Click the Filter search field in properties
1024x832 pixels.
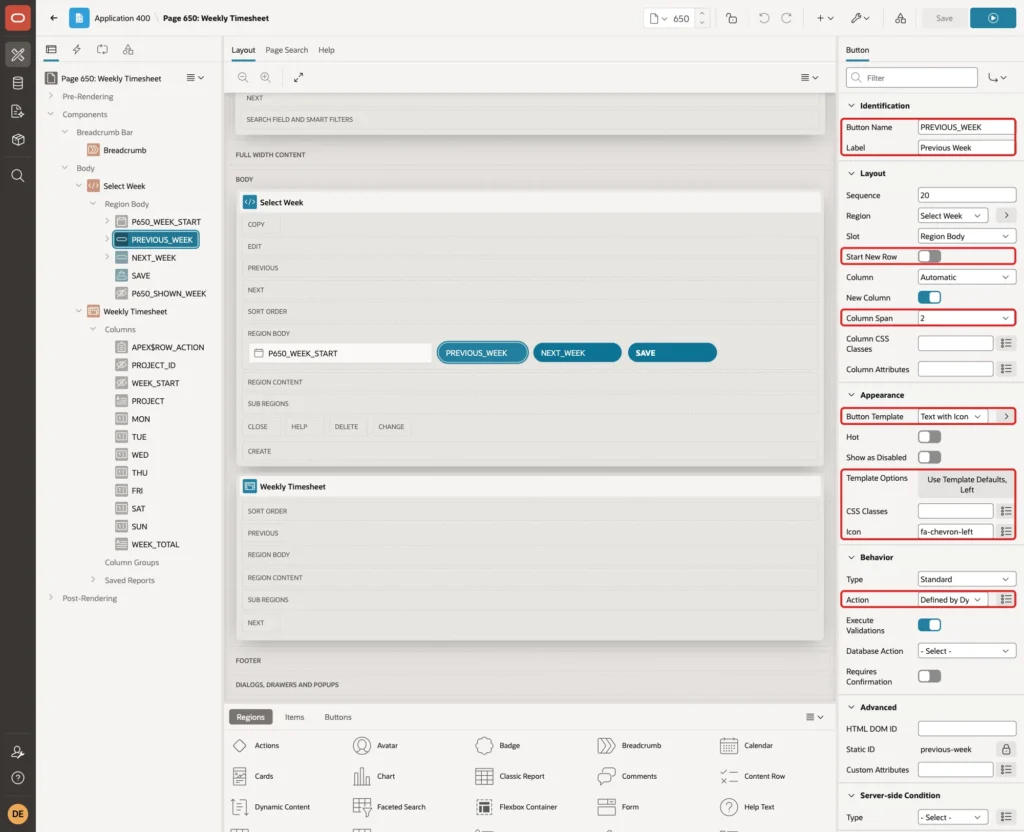(x=912, y=78)
